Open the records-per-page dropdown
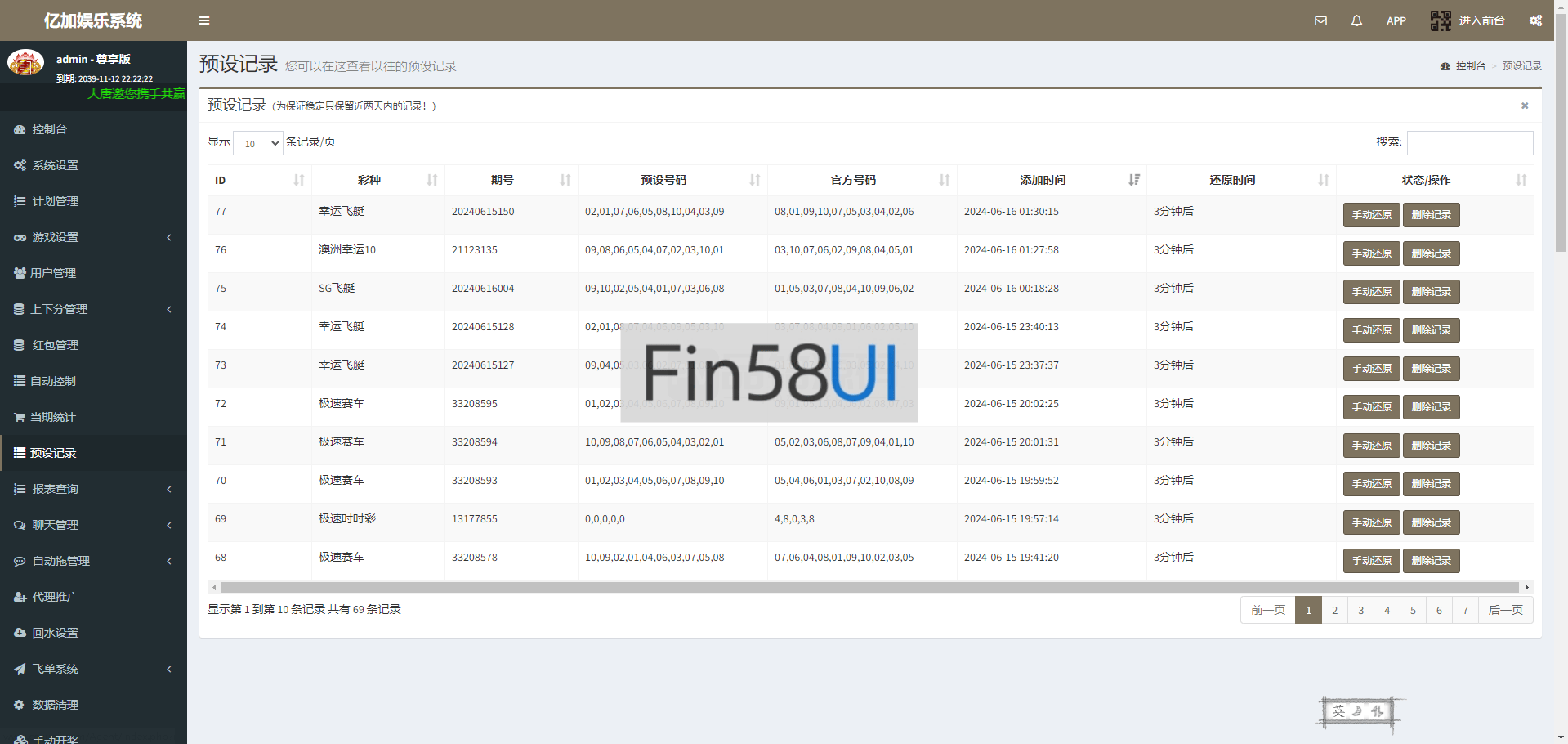This screenshot has width=1568, height=744. (x=258, y=143)
